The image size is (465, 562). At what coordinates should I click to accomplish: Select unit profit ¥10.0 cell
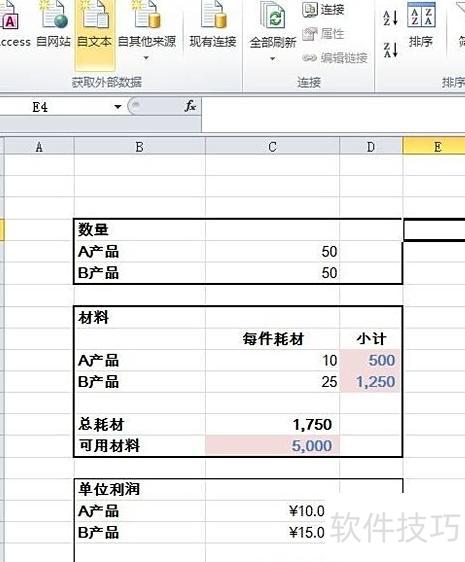point(272,511)
